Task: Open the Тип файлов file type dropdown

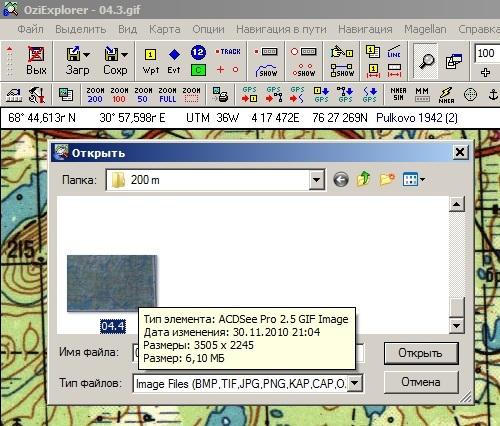Action: click(355, 383)
